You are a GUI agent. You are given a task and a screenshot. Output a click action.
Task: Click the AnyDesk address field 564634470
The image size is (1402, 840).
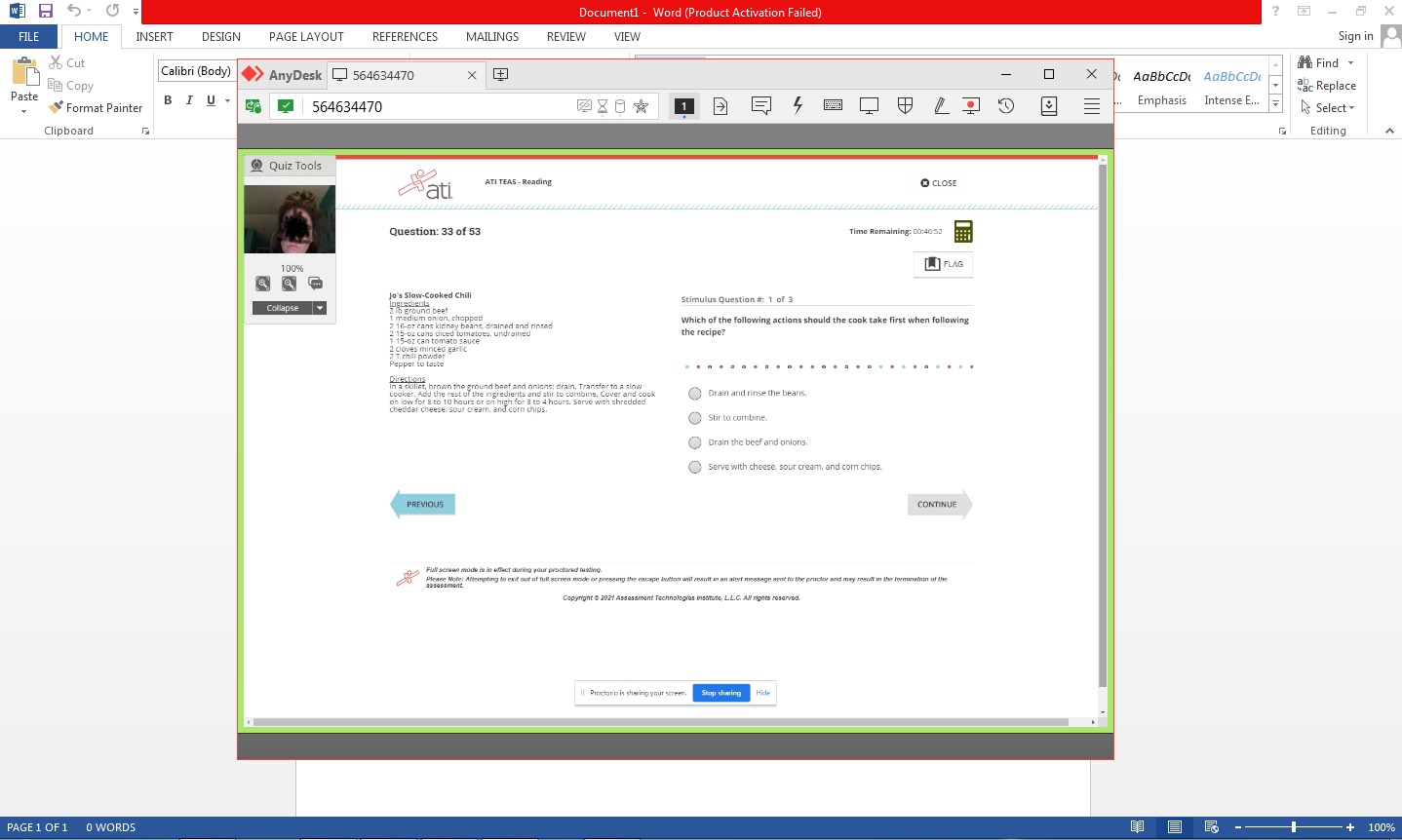click(439, 107)
